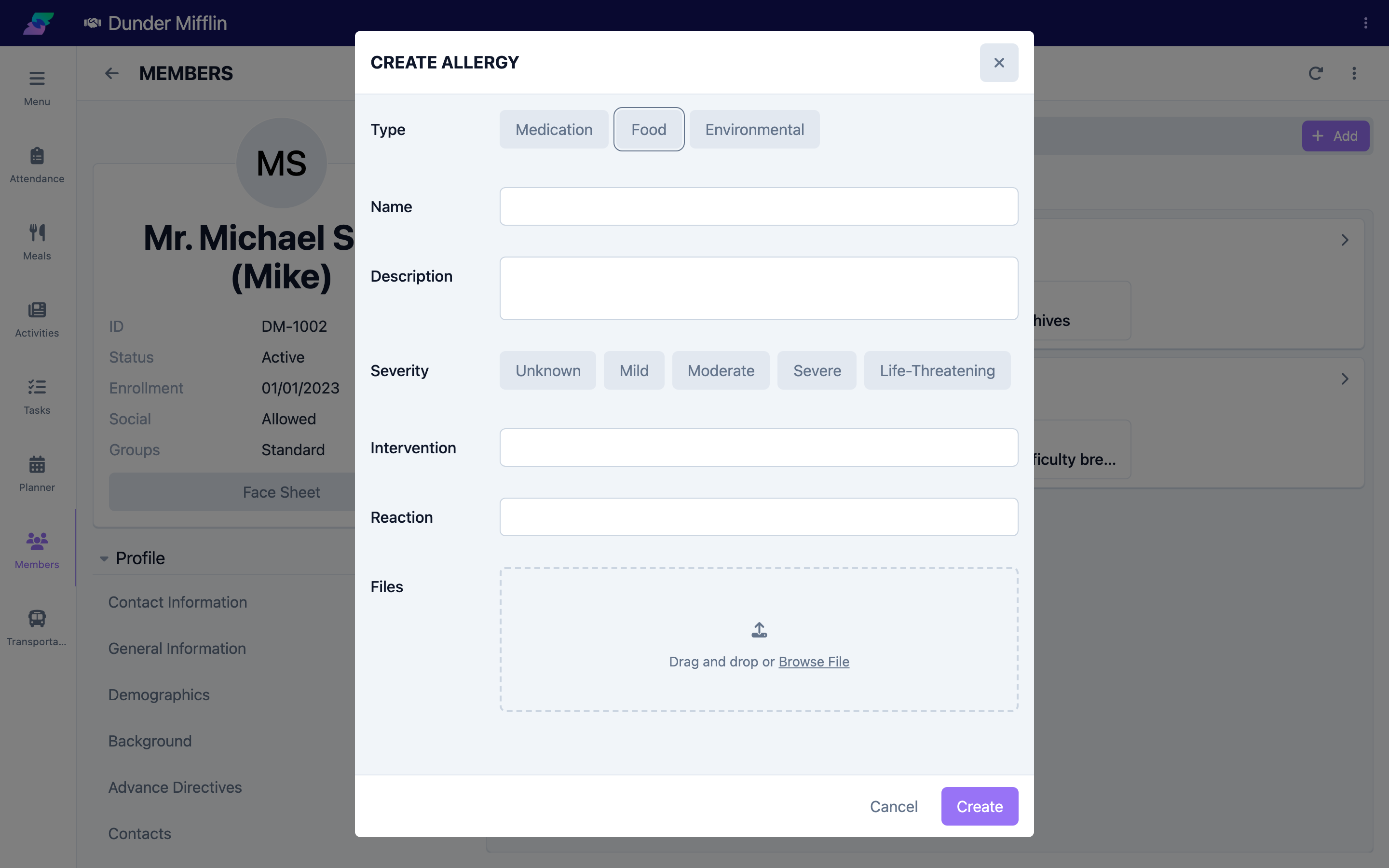Image resolution: width=1389 pixels, height=868 pixels.
Task: Cancel the allergy creation
Action: coord(893,806)
